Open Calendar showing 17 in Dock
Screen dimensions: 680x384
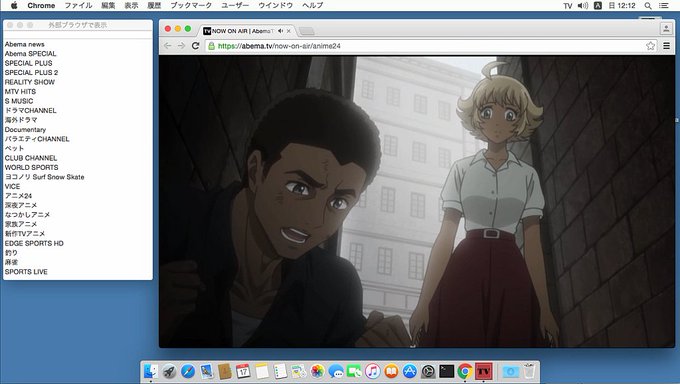243,371
